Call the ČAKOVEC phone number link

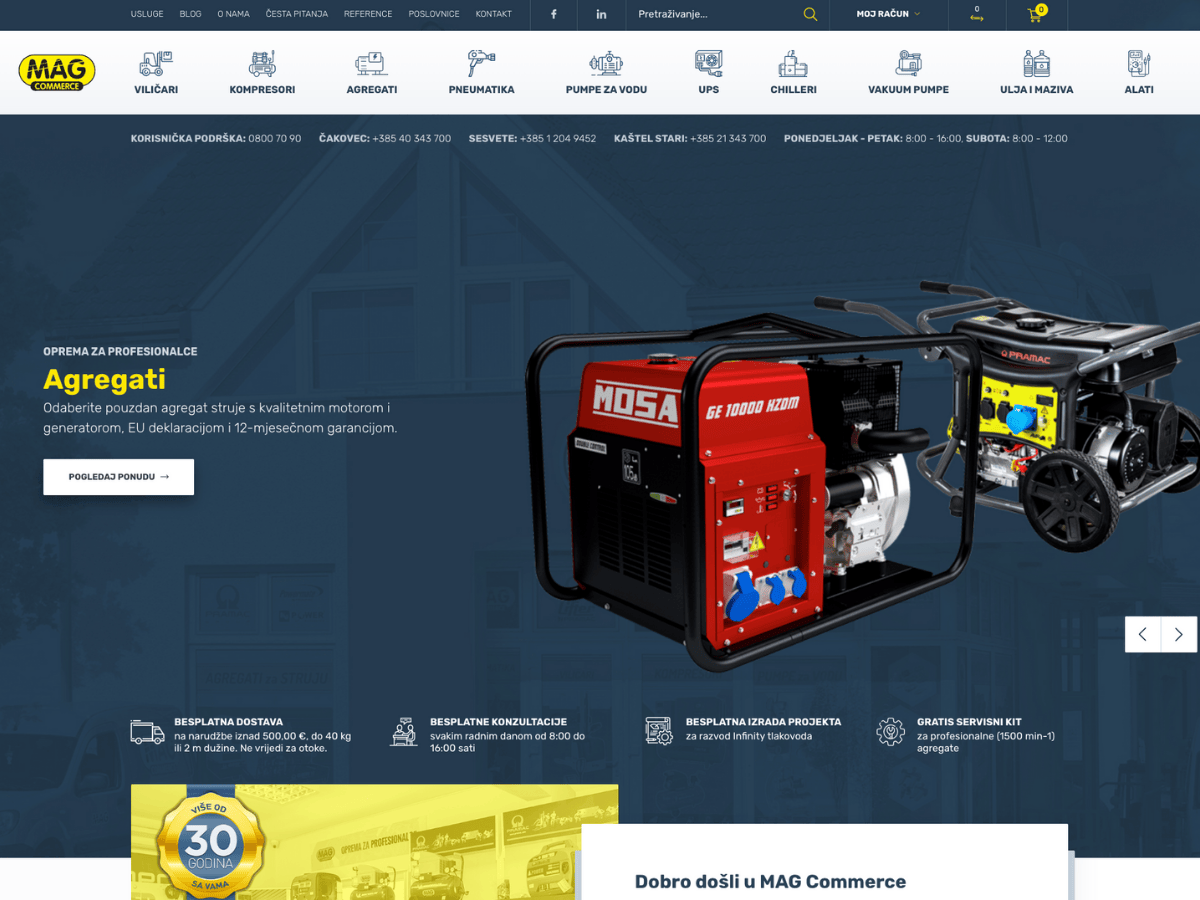pos(413,138)
